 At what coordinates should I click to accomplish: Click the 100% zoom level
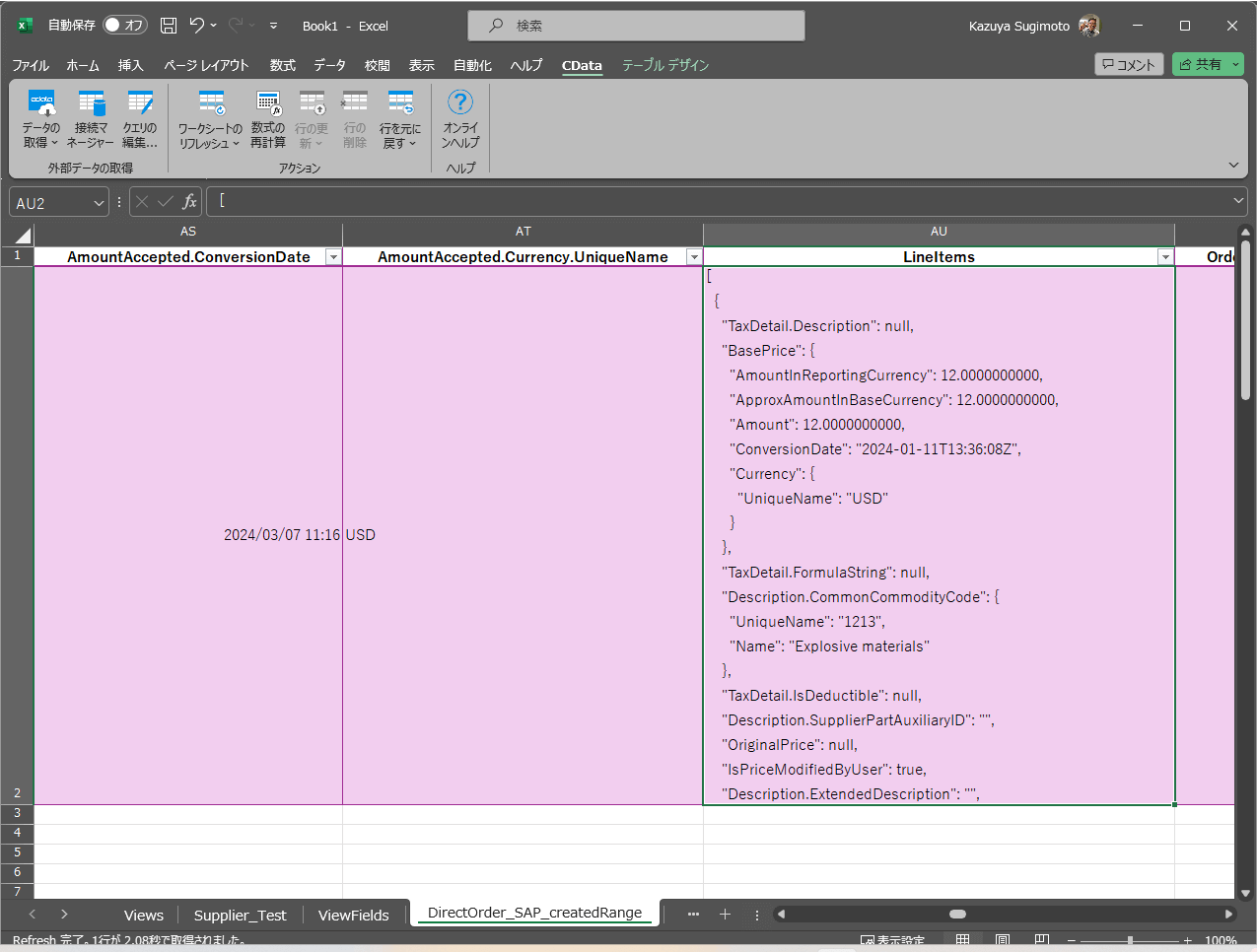(1221, 940)
